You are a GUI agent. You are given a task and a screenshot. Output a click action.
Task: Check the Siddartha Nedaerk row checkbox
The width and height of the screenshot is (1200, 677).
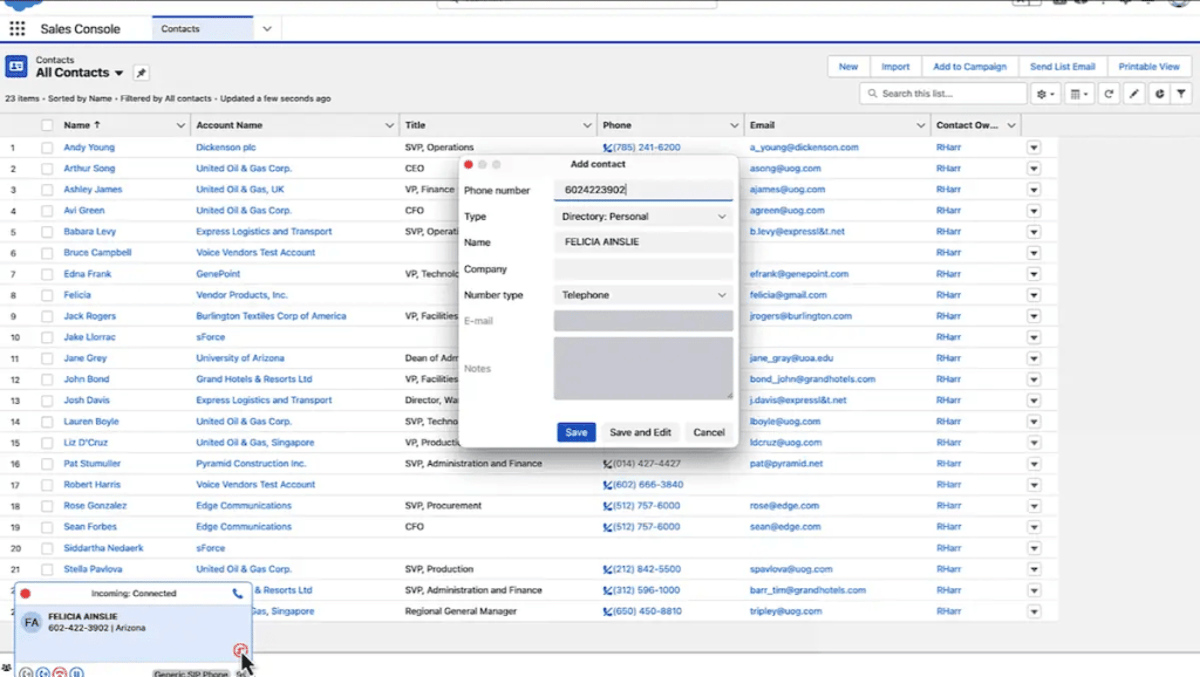tap(47, 548)
